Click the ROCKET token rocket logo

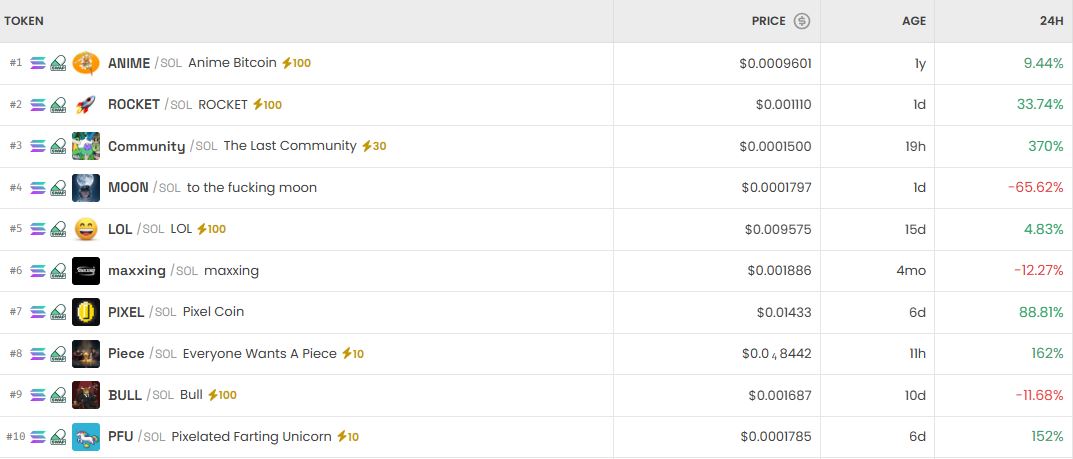(x=86, y=105)
